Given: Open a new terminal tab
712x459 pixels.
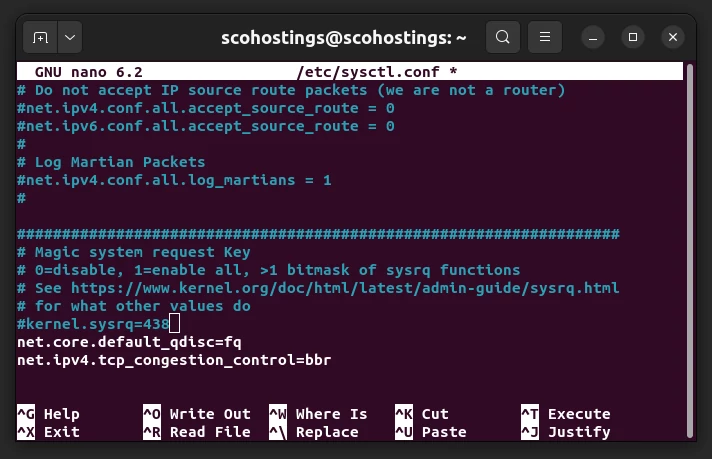Looking at the screenshot, I should click(x=40, y=37).
